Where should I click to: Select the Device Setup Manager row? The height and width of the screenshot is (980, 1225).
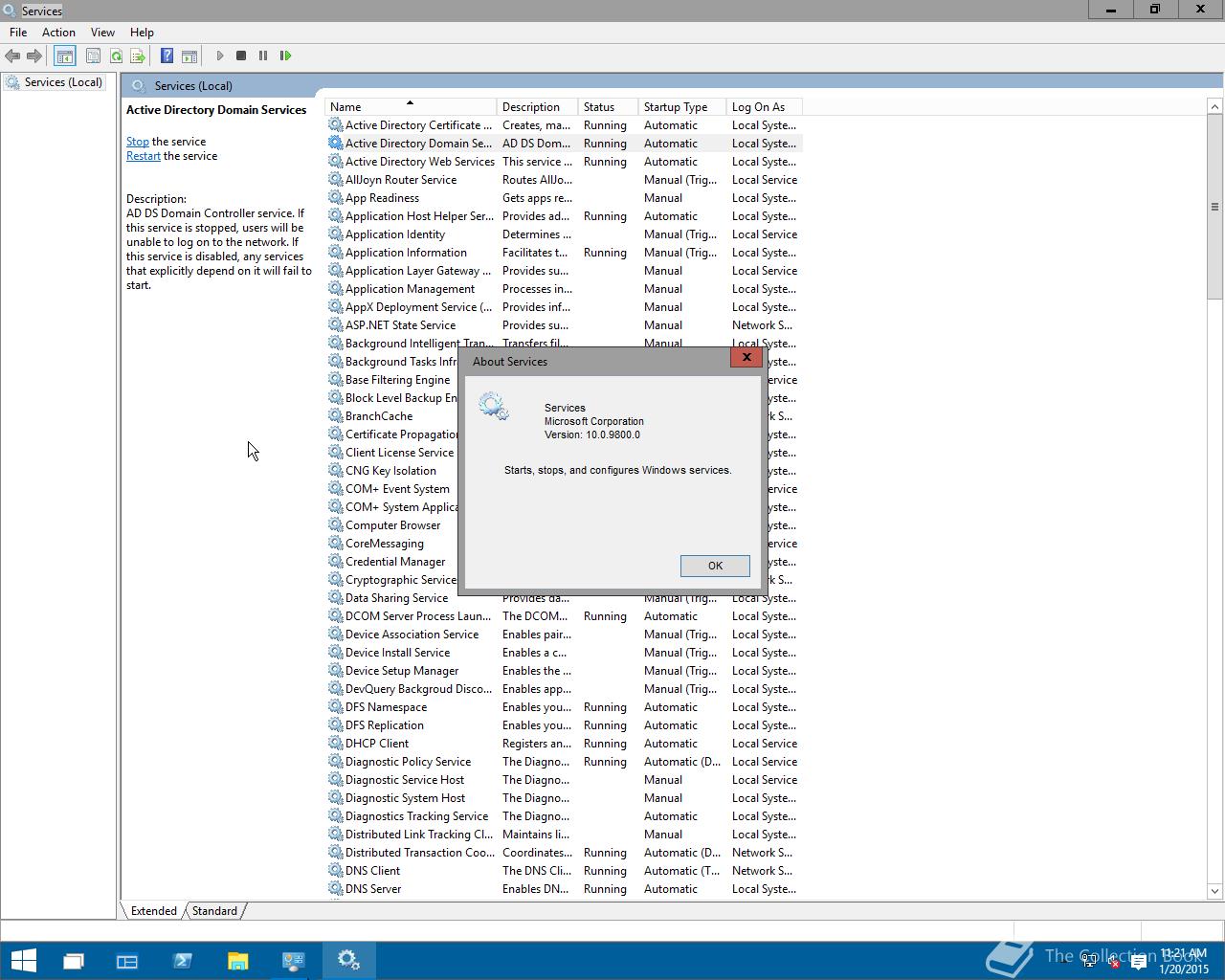tap(563, 671)
